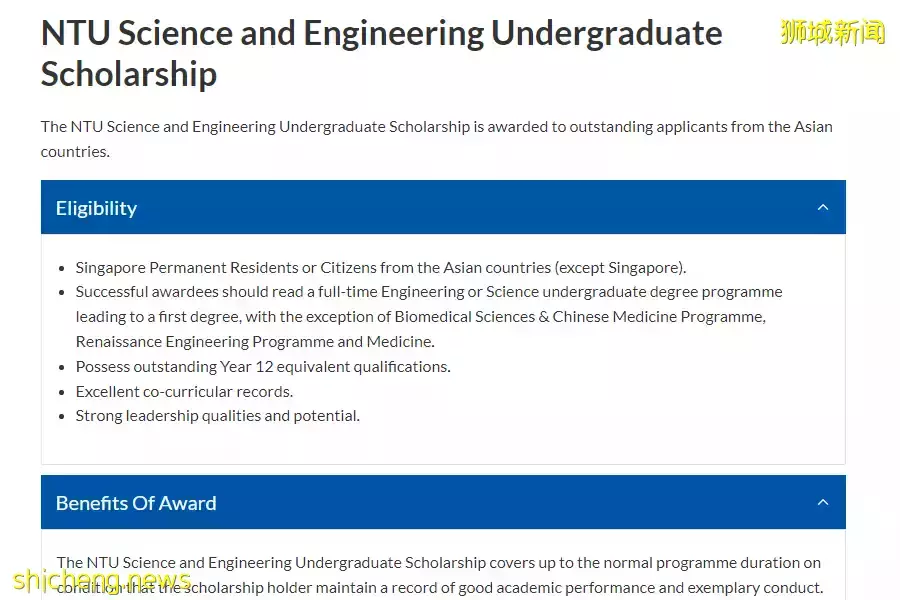Click the normal programme duration sentence
Screen dimensions: 900x600
tap(440, 563)
